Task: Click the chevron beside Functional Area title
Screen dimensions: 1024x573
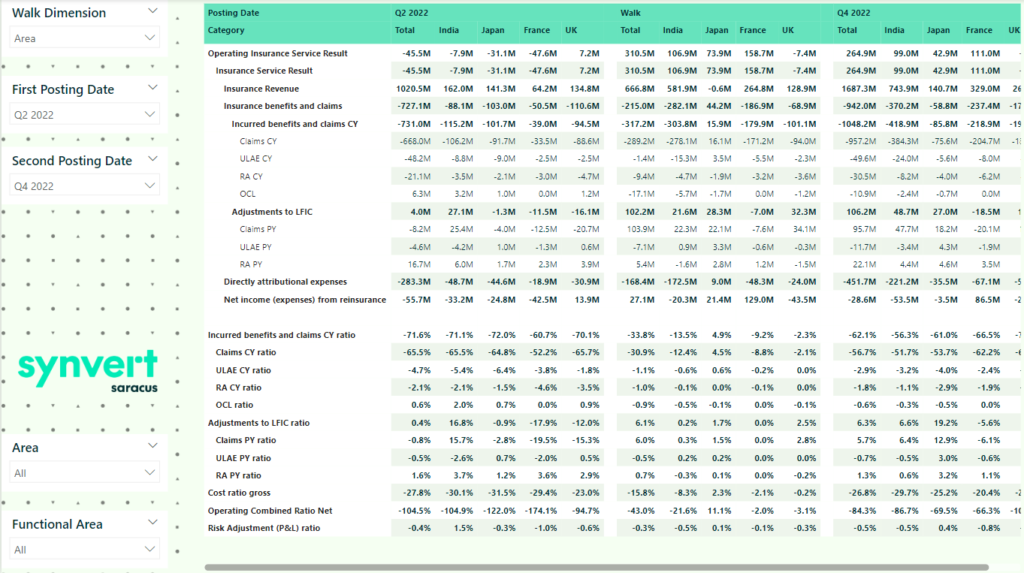Action: pyautogui.click(x=152, y=523)
